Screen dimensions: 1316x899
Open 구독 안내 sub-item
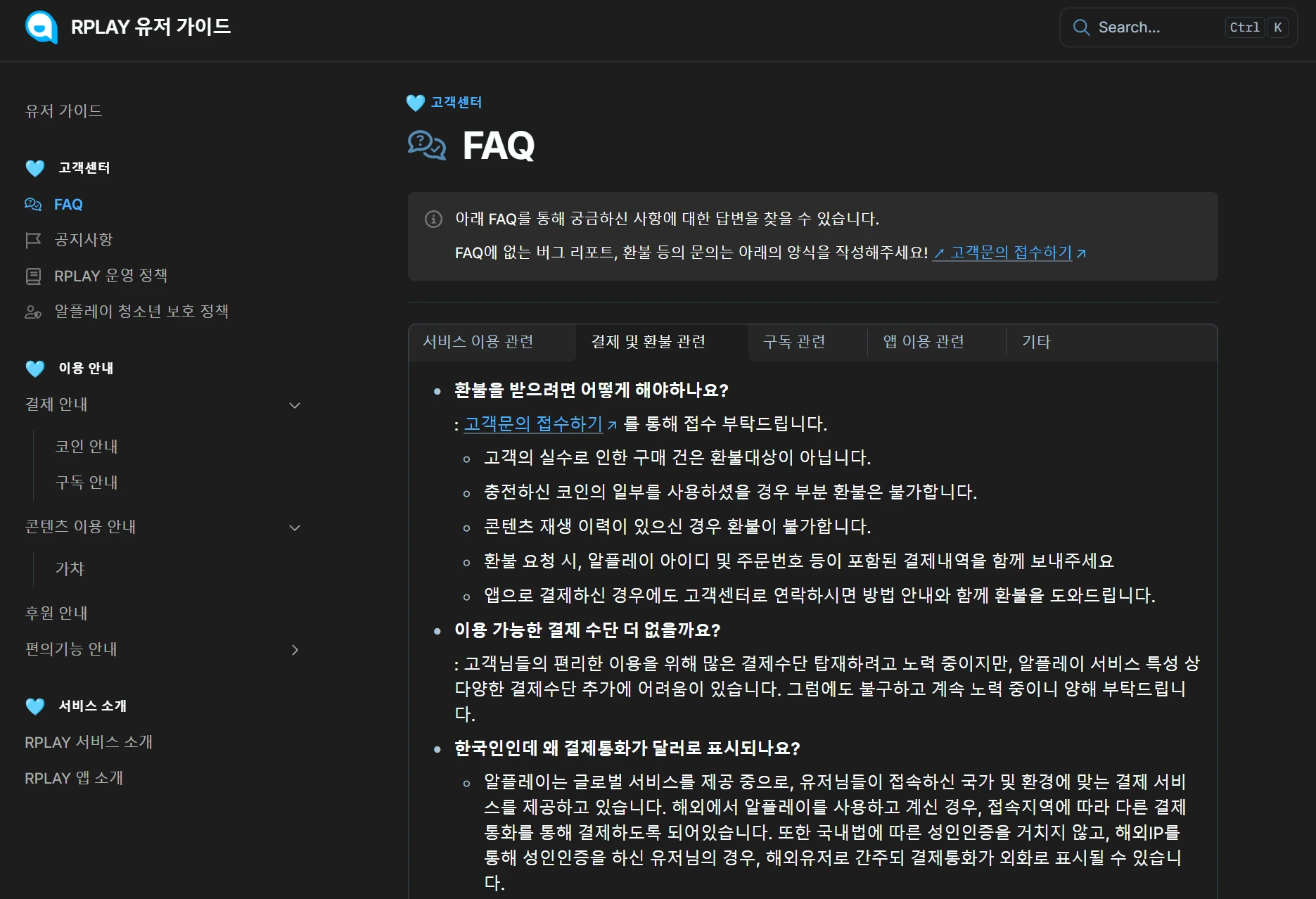[87, 483]
